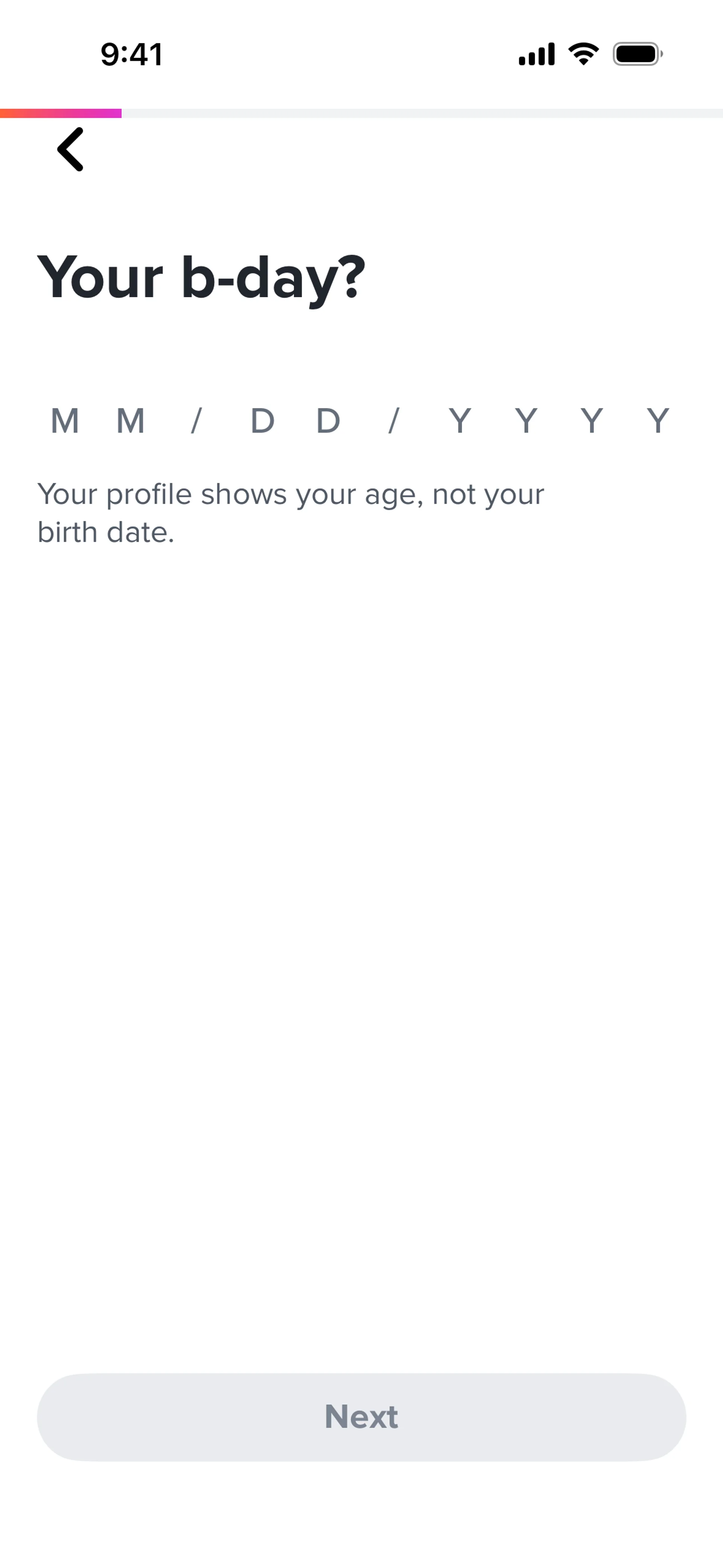723x1568 pixels.
Task: Tap the cellular signal strength icon
Action: [x=536, y=54]
